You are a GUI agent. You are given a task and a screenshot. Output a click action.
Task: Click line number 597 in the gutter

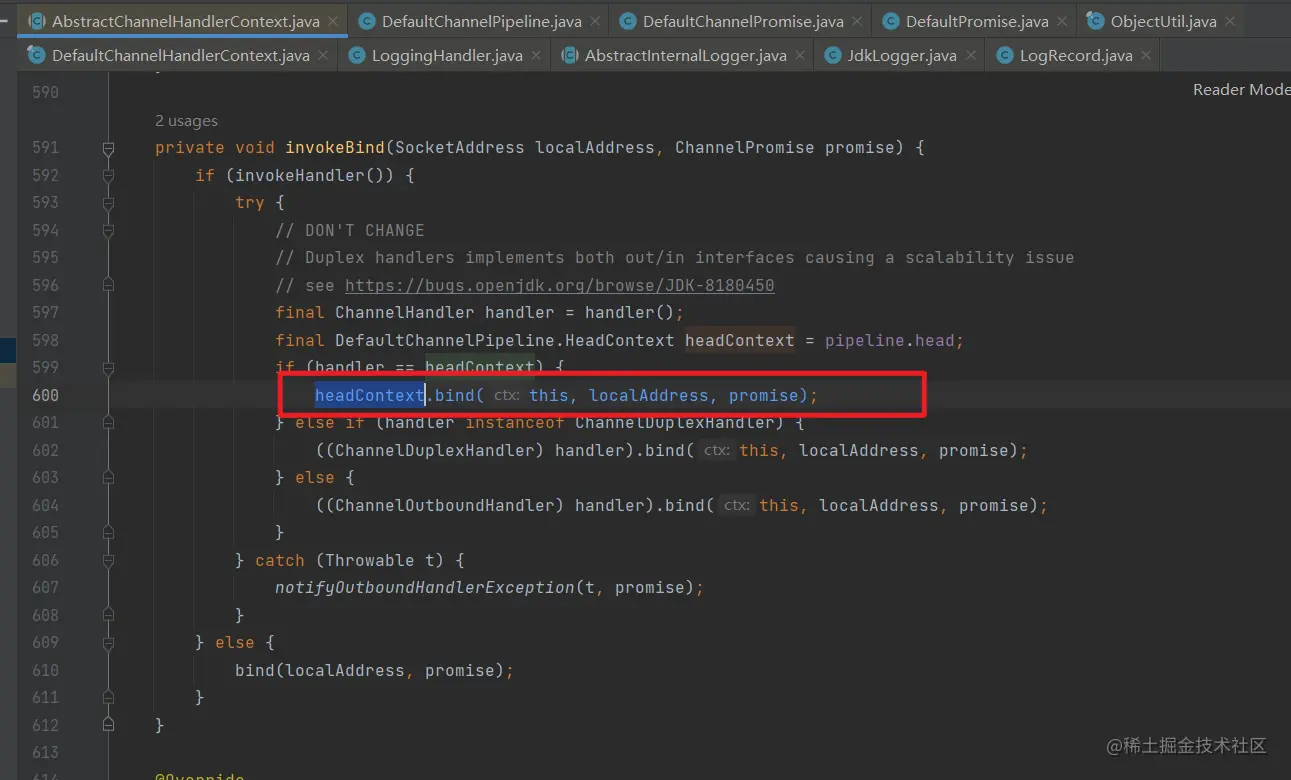[x=45, y=313]
